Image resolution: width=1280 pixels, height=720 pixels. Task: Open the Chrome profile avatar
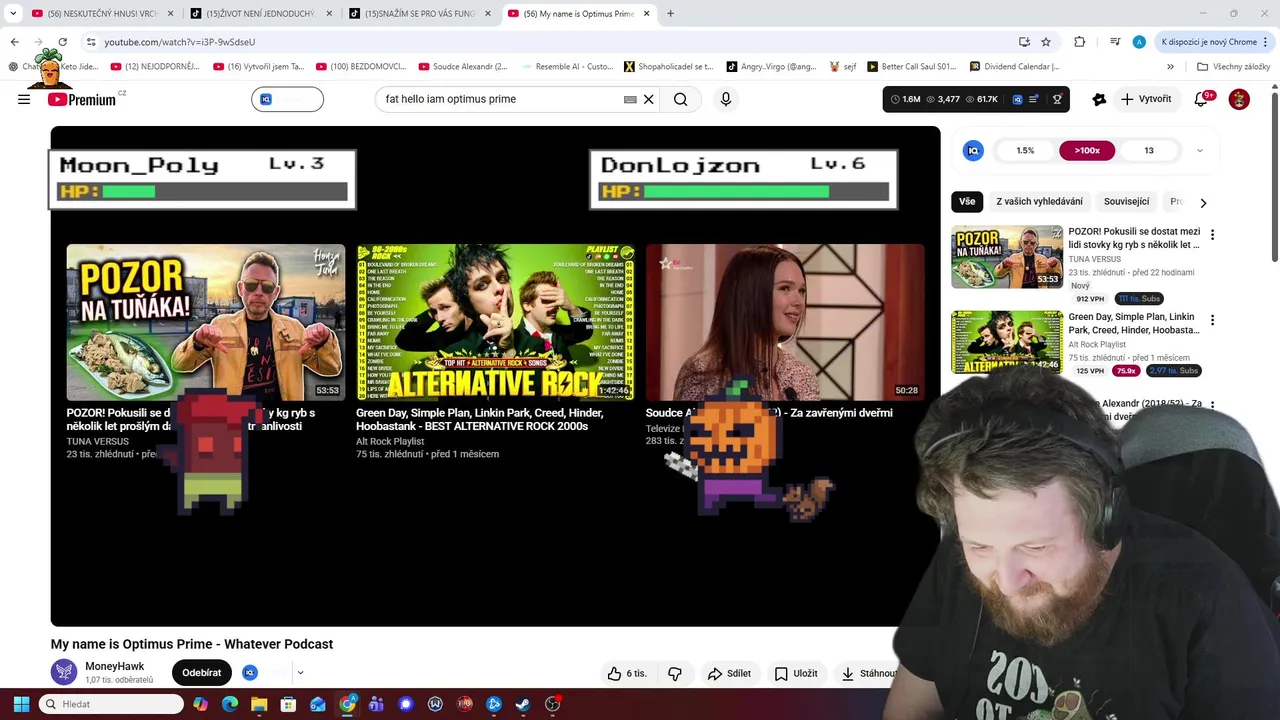(1139, 42)
